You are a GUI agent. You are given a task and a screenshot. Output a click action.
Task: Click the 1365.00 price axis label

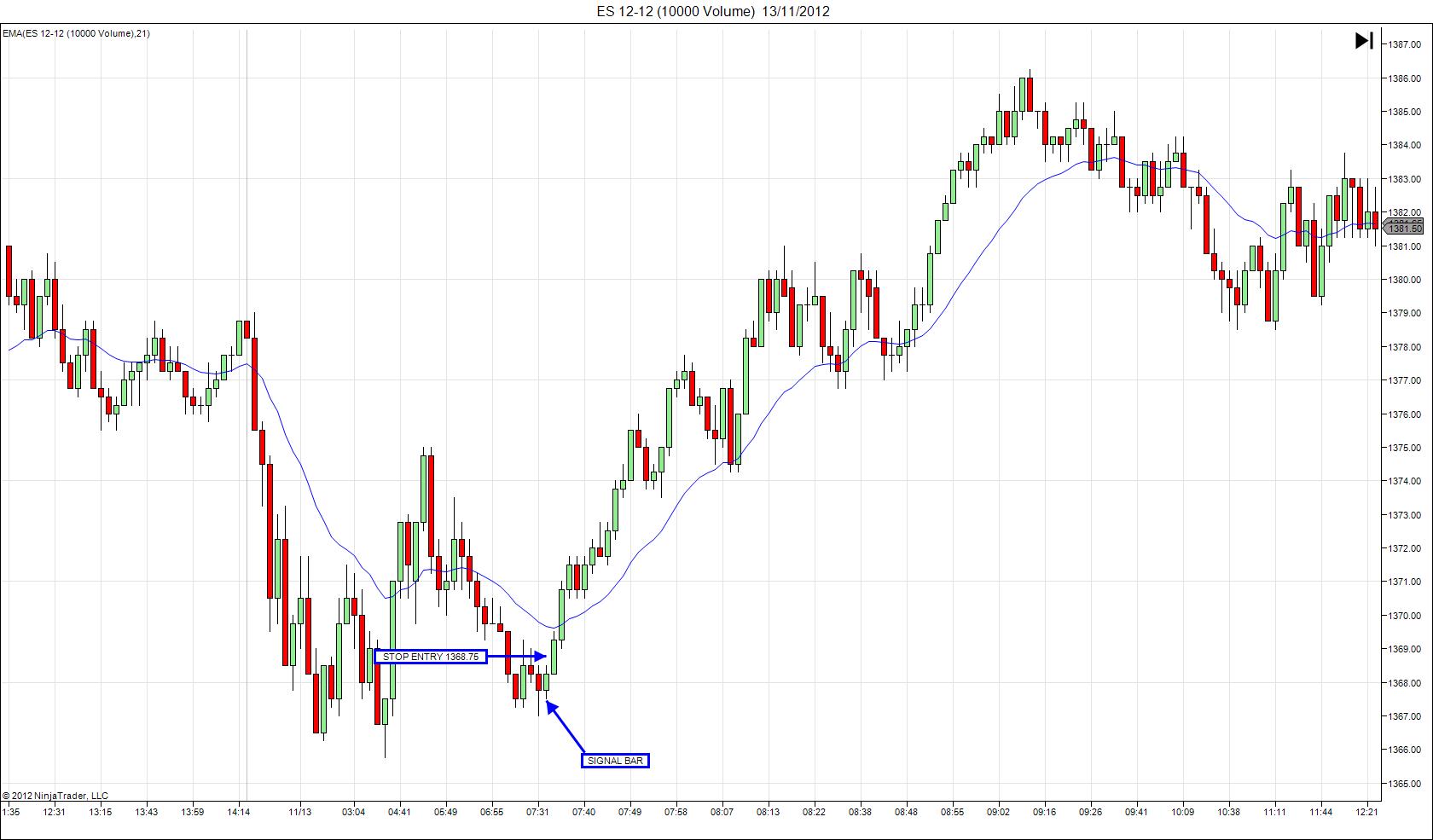pyautogui.click(x=1404, y=784)
